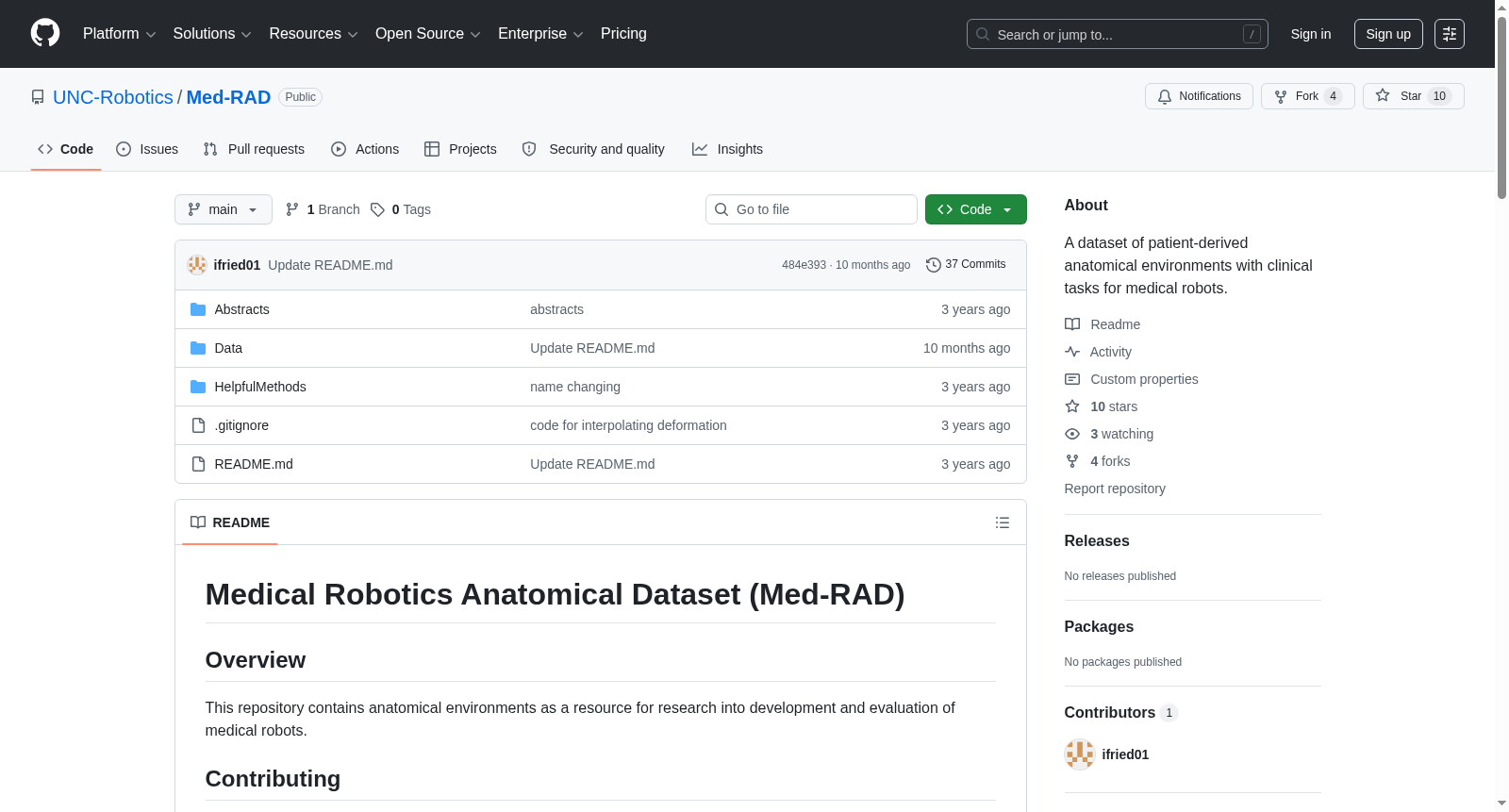Open the .gitignore file name
The image size is (1509, 812).
[x=241, y=425]
